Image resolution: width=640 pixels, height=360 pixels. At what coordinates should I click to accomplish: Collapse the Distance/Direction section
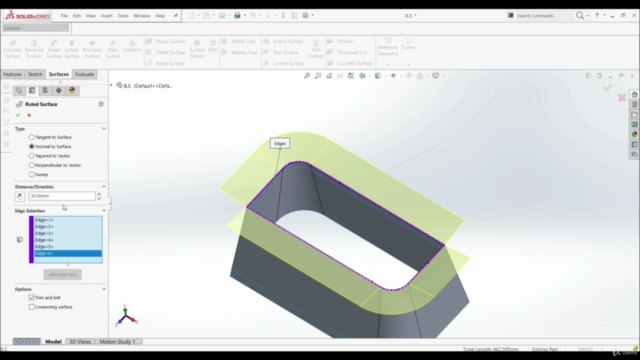pos(104,187)
